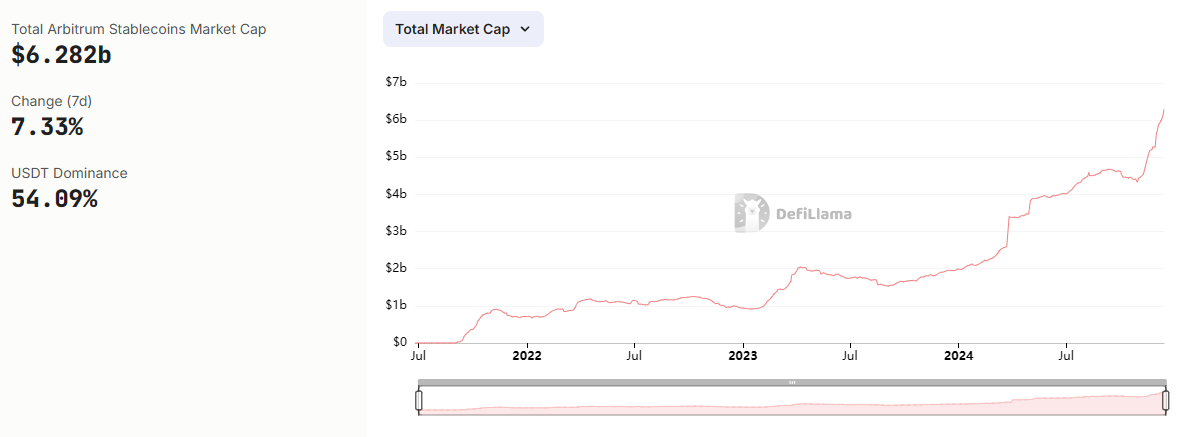1178x437 pixels.
Task: Click the 2023 label on the x-axis
Action: (743, 355)
